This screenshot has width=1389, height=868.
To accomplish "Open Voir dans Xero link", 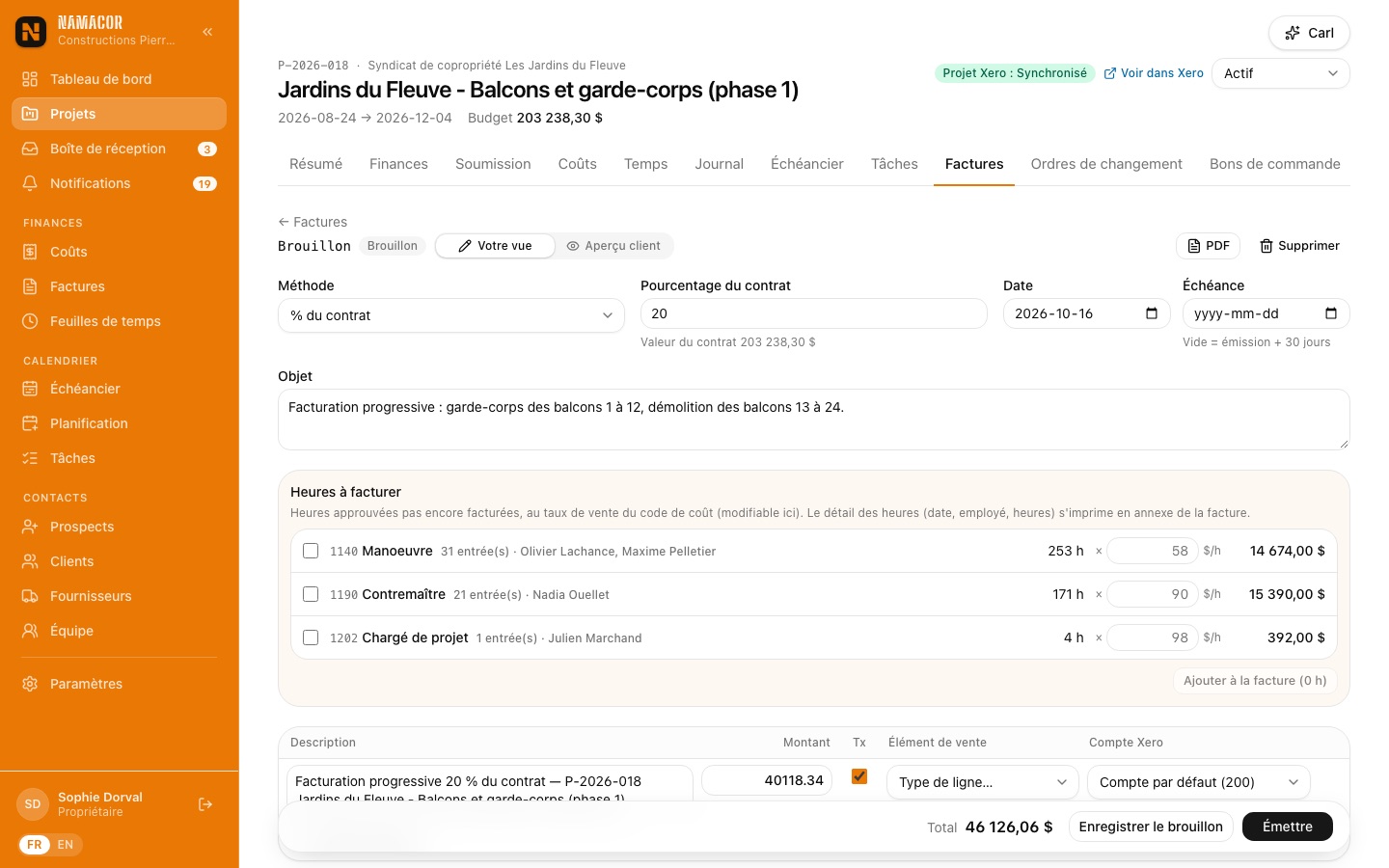I will tap(1154, 73).
